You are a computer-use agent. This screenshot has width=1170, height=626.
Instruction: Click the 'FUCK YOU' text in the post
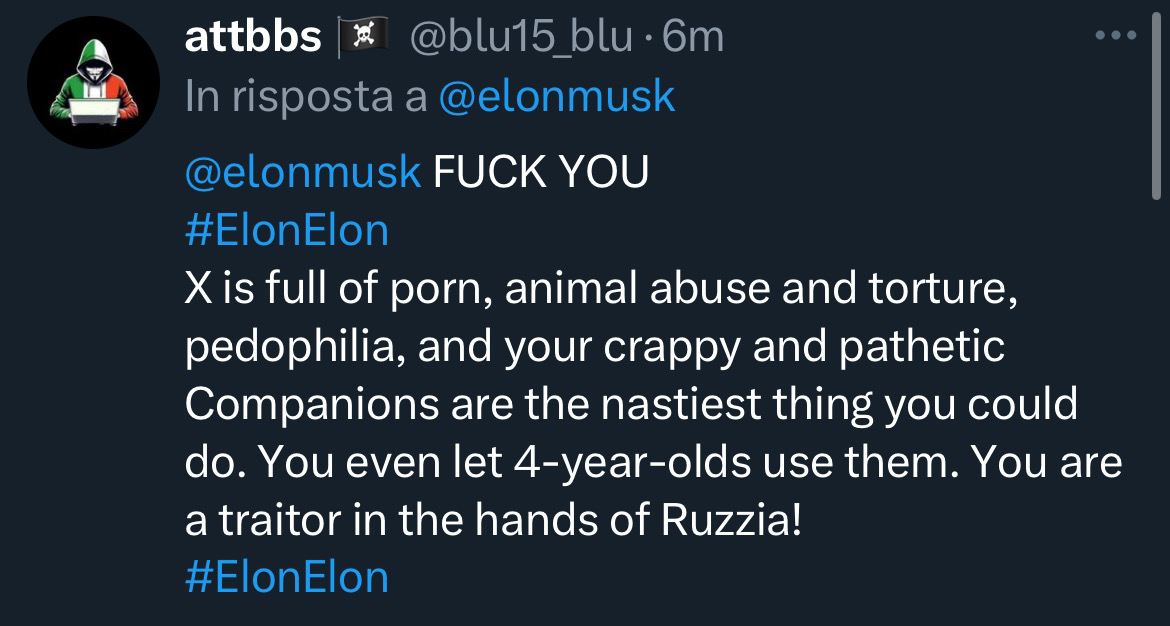tap(541, 172)
